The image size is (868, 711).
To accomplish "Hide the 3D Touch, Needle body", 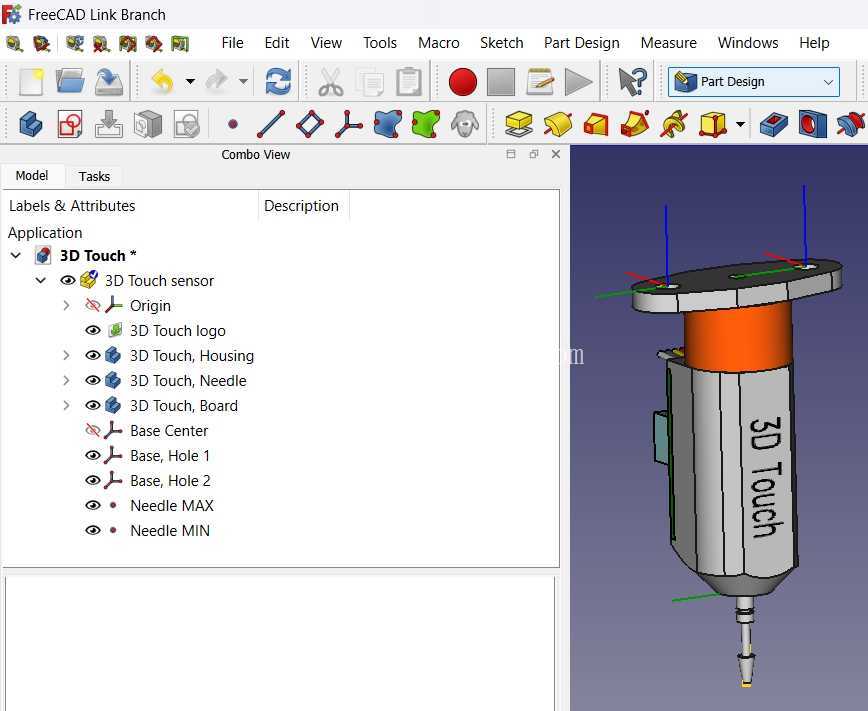I will click(x=92, y=380).
